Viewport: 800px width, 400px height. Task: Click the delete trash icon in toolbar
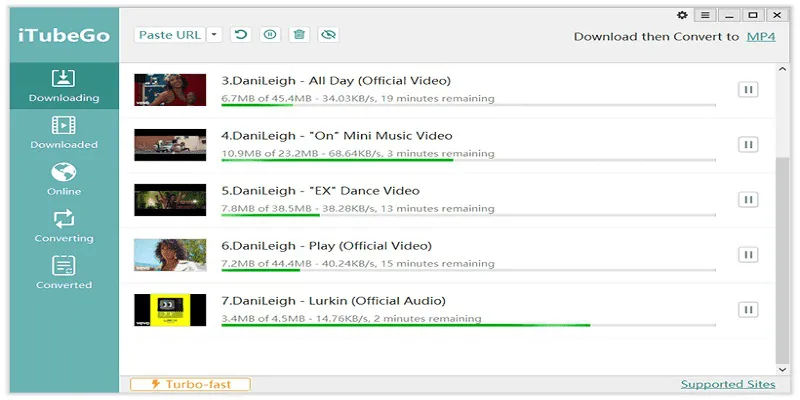299,35
